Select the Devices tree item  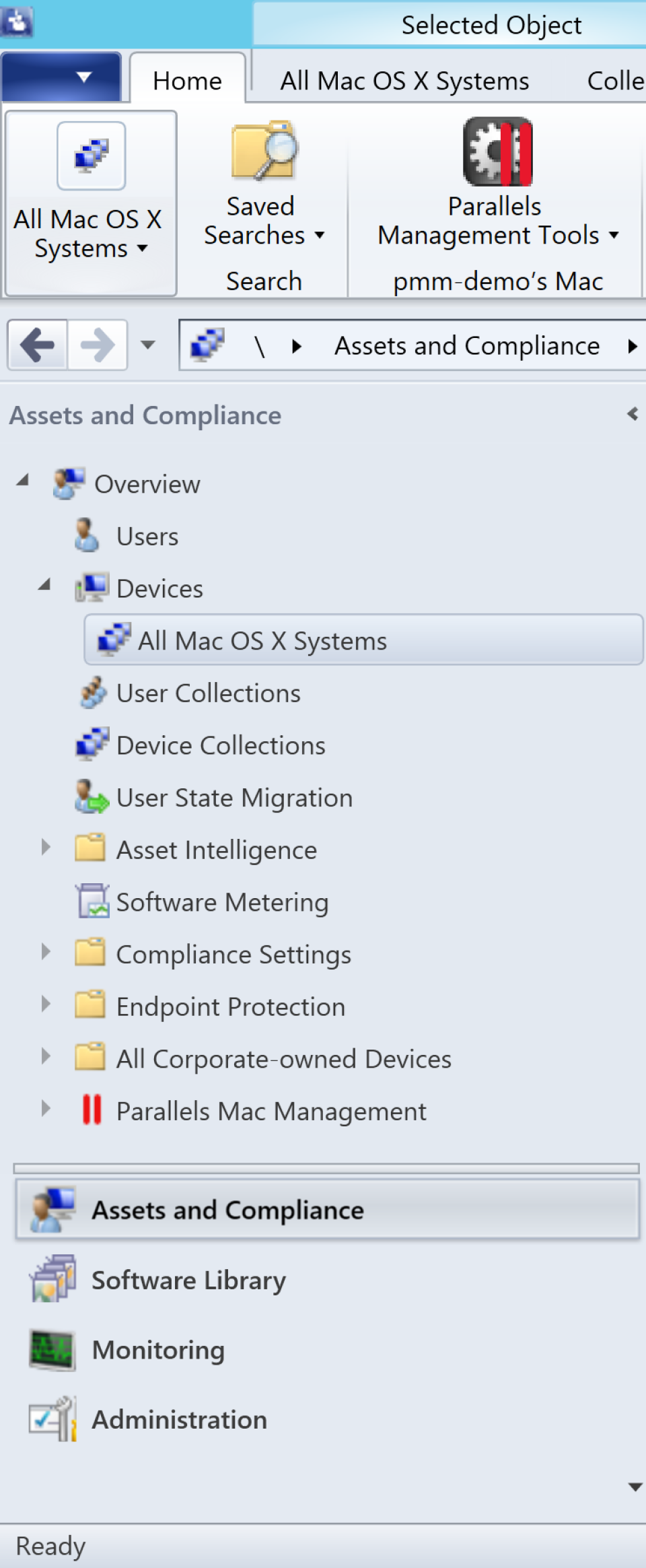(159, 588)
